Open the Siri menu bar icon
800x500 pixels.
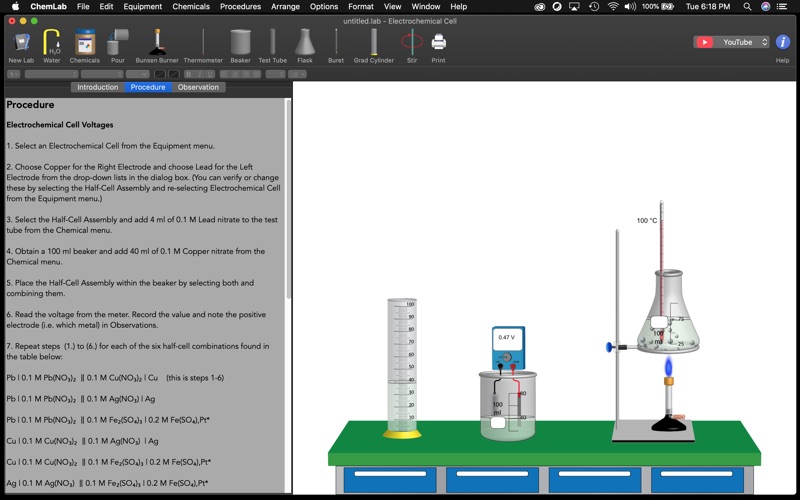tap(765, 7)
